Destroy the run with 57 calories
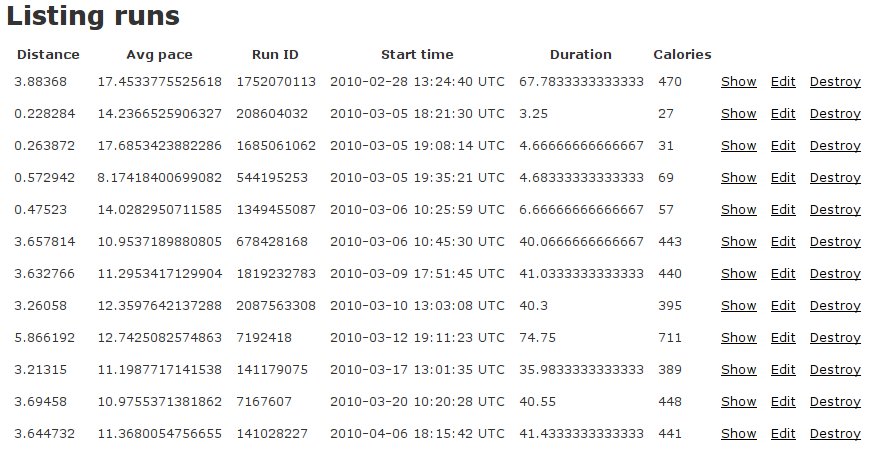883x451 pixels. [x=835, y=210]
